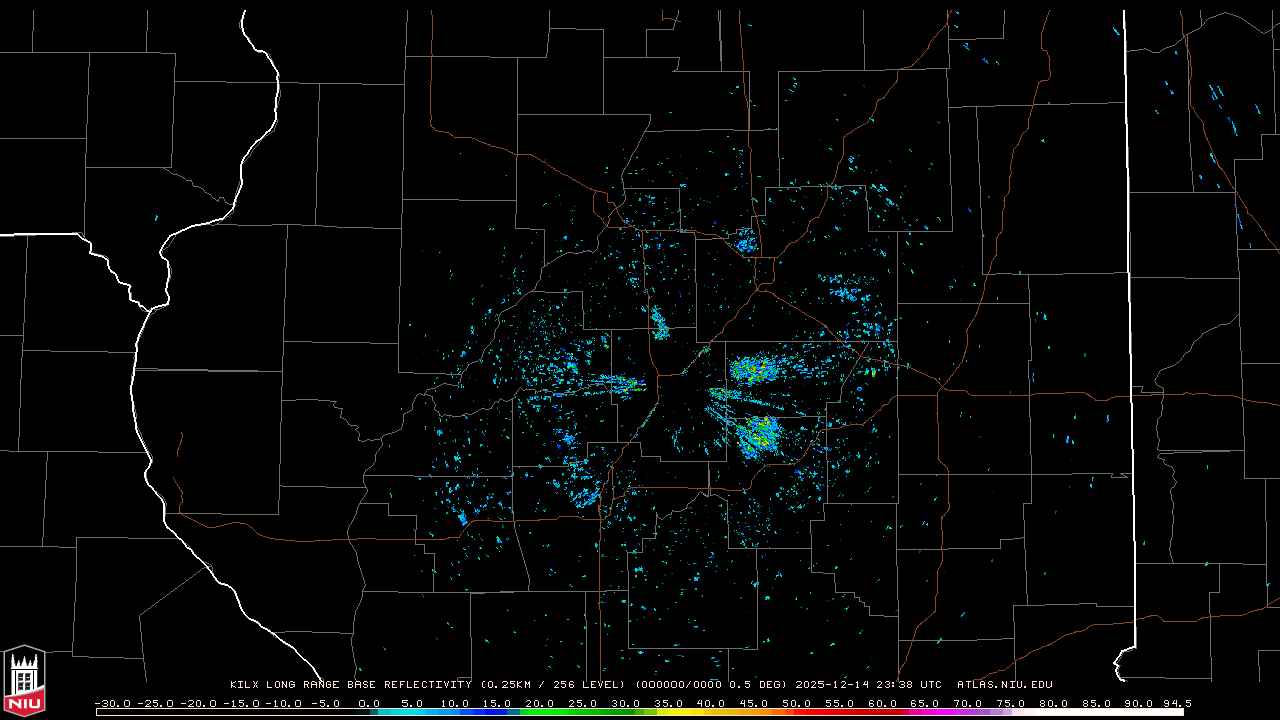Screen dimensions: 1280x720
Task: Pick the red 55.0 dBZ color on scale
Action: click(839, 712)
